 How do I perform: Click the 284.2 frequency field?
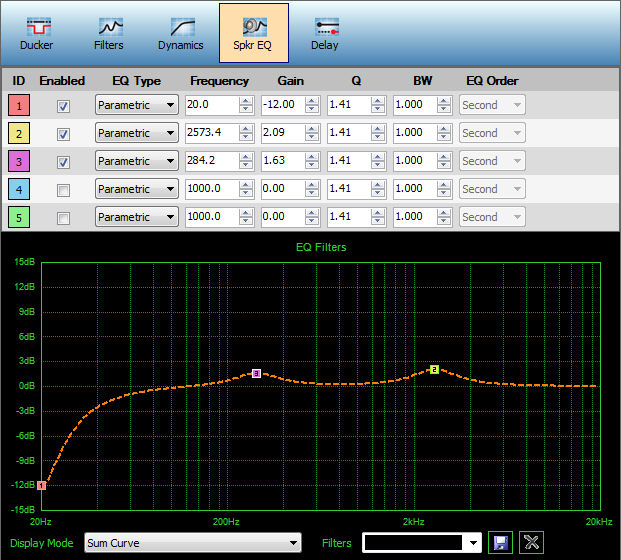[212, 161]
